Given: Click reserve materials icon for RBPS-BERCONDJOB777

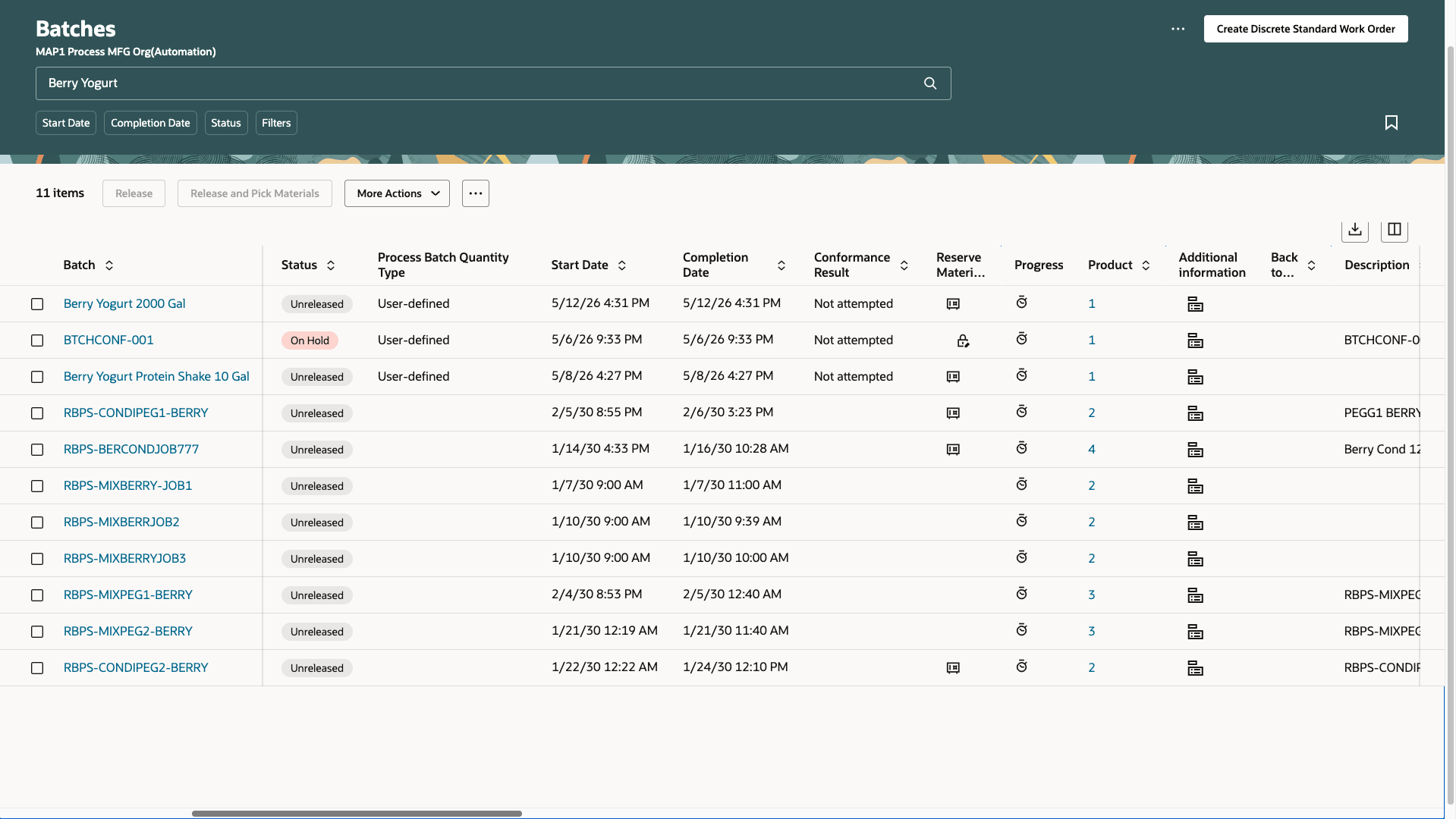Looking at the screenshot, I should pos(953,450).
